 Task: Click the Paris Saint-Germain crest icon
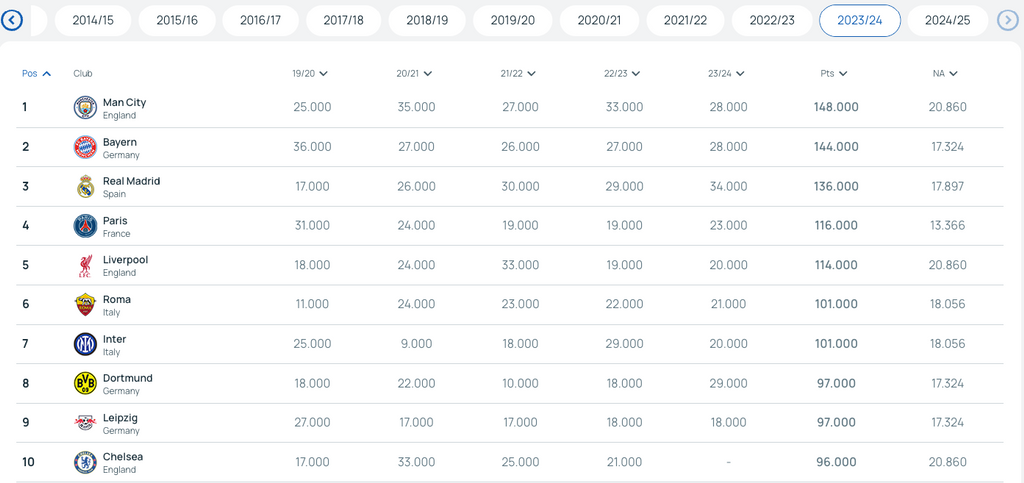click(85, 226)
